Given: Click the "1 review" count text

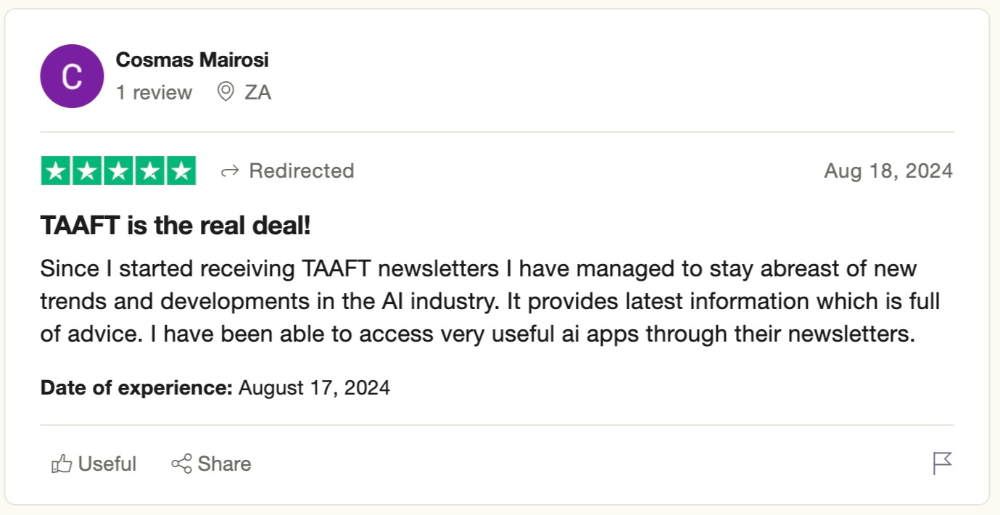Looking at the screenshot, I should (154, 93).
